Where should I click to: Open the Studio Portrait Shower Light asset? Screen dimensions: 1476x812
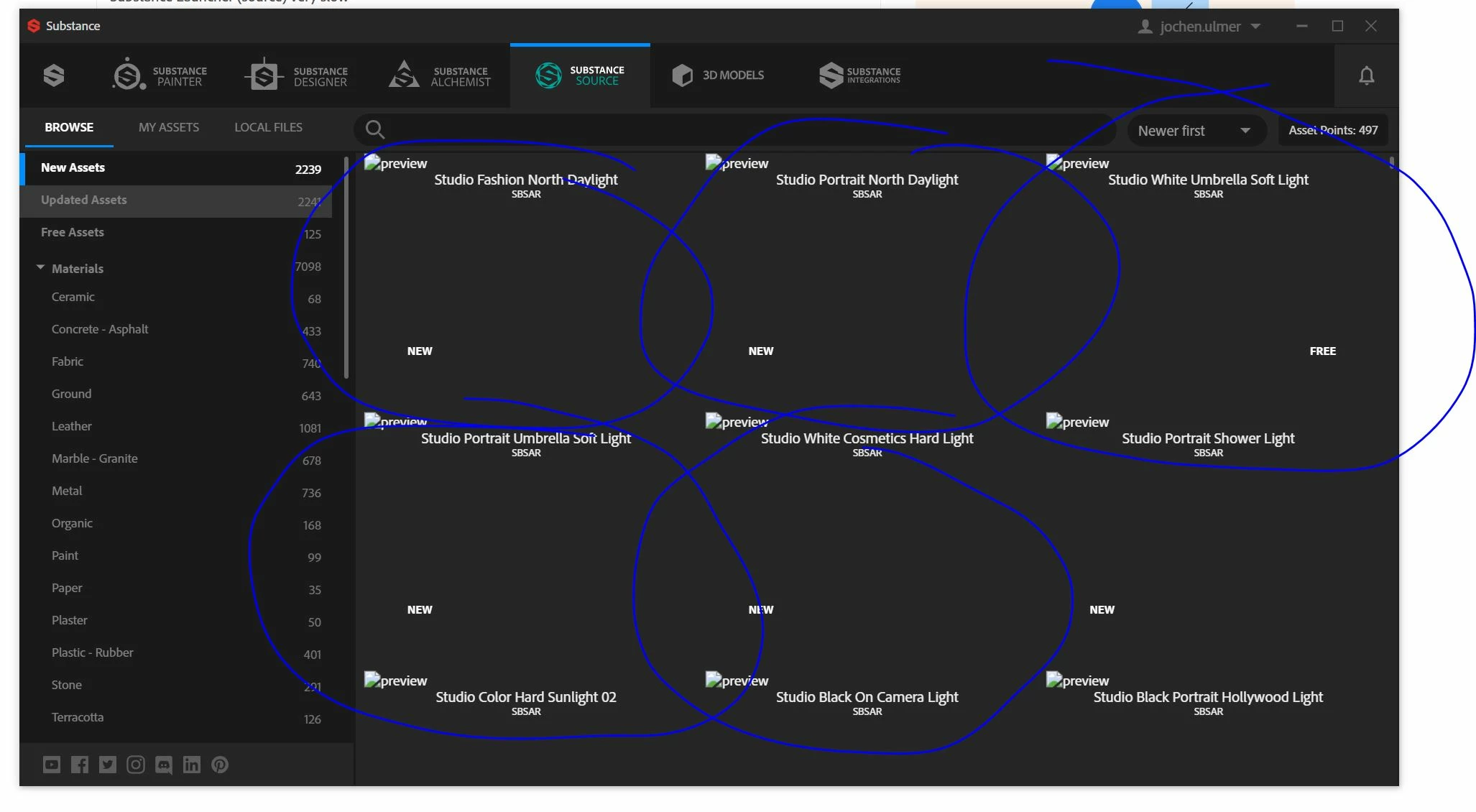coord(1207,438)
